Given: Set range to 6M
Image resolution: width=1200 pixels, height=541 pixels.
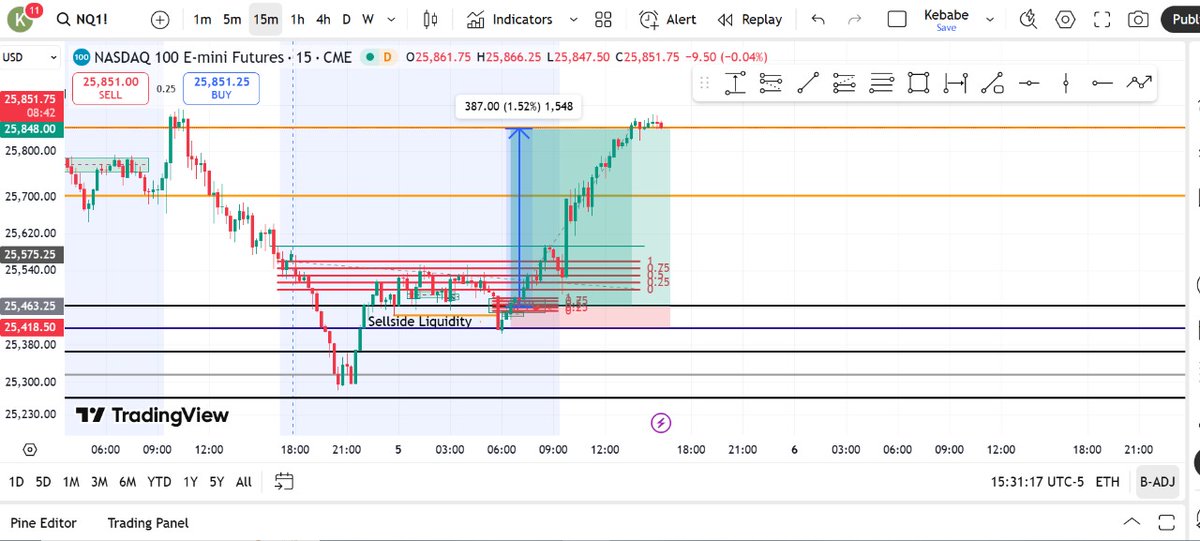Looking at the screenshot, I should pyautogui.click(x=127, y=482).
